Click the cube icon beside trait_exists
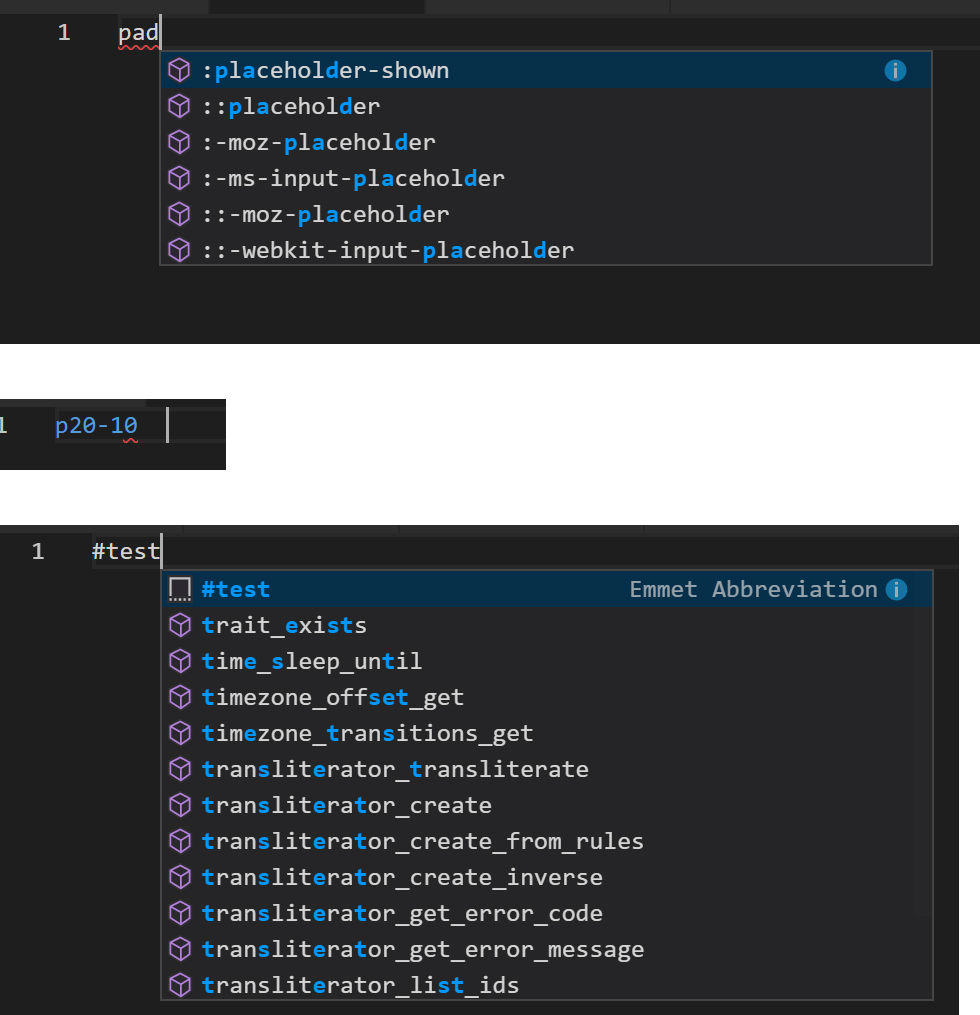The width and height of the screenshot is (980, 1015). [x=179, y=624]
